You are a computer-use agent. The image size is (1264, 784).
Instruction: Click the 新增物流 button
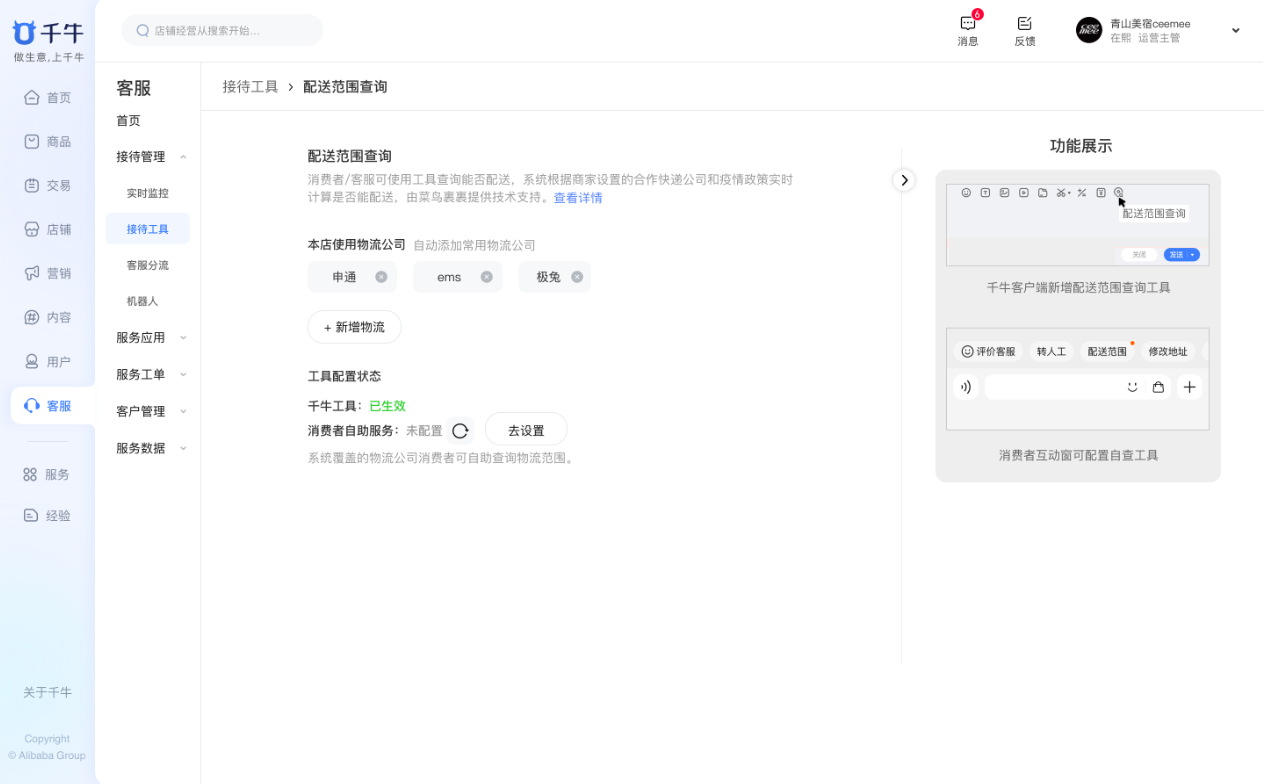coord(354,327)
